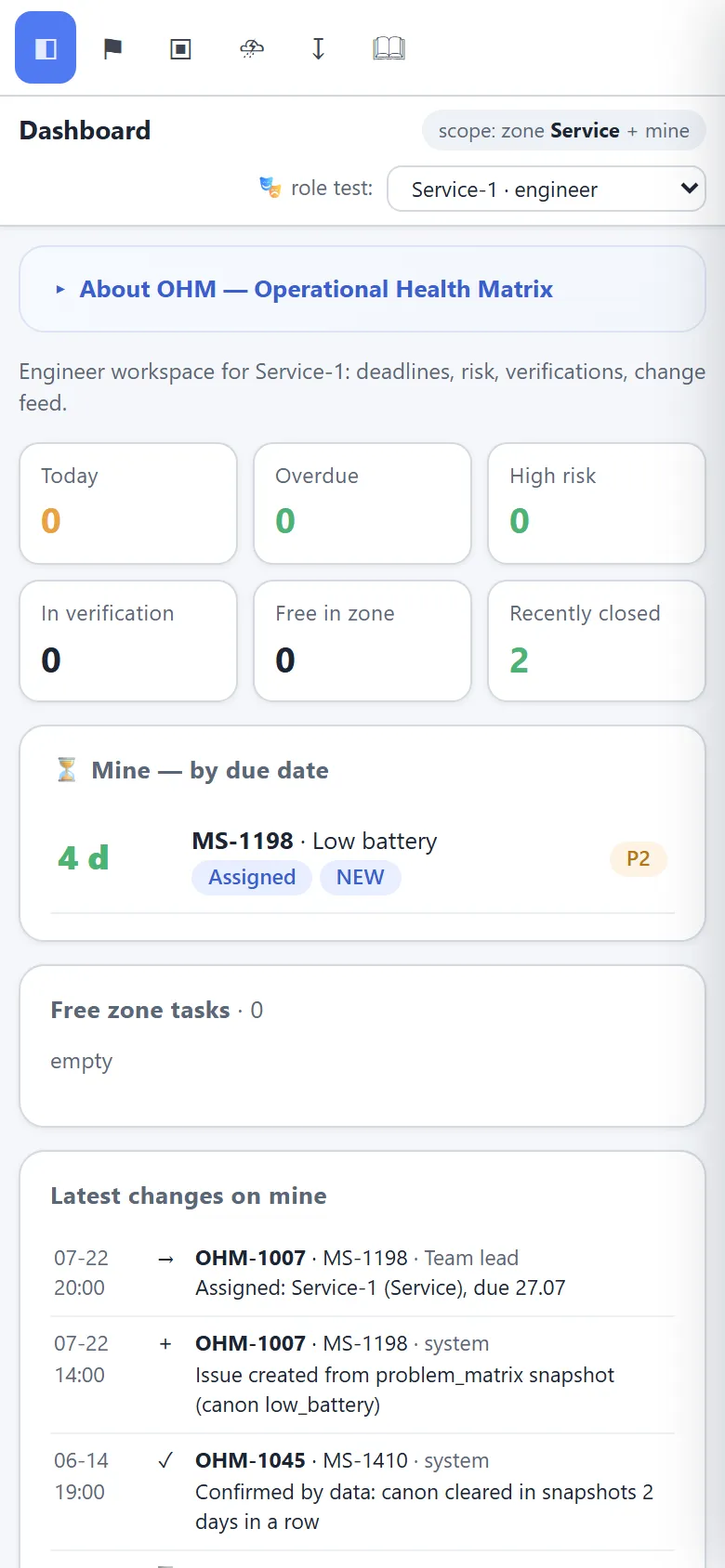725x1568 pixels.
Task: Open the High risk counter card
Action: click(x=597, y=503)
